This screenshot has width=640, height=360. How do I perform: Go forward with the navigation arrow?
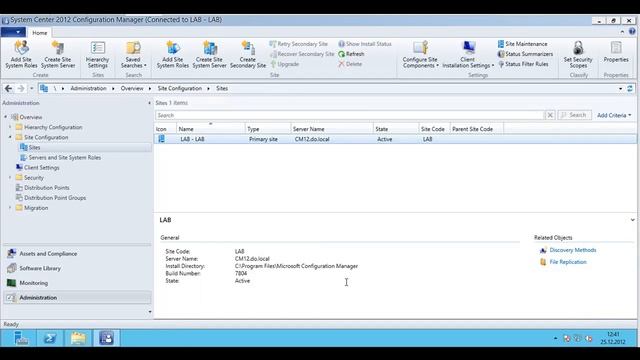21,88
